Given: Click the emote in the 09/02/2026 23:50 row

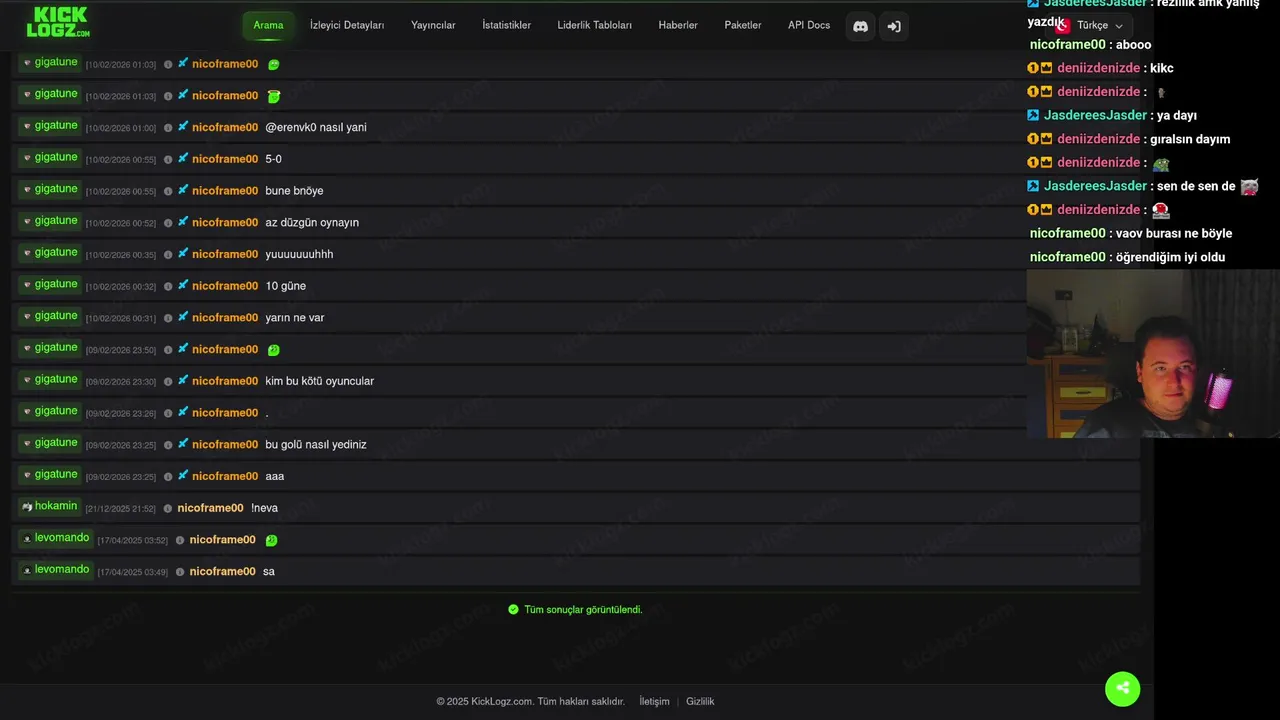Looking at the screenshot, I should click(x=274, y=350).
